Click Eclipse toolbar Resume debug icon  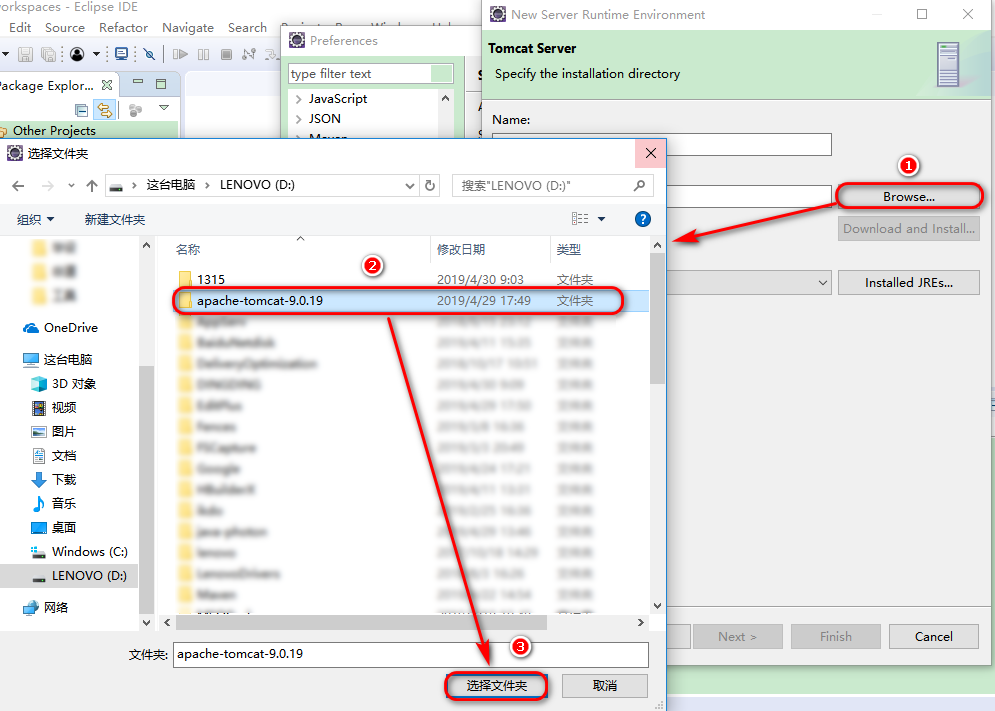click(180, 54)
